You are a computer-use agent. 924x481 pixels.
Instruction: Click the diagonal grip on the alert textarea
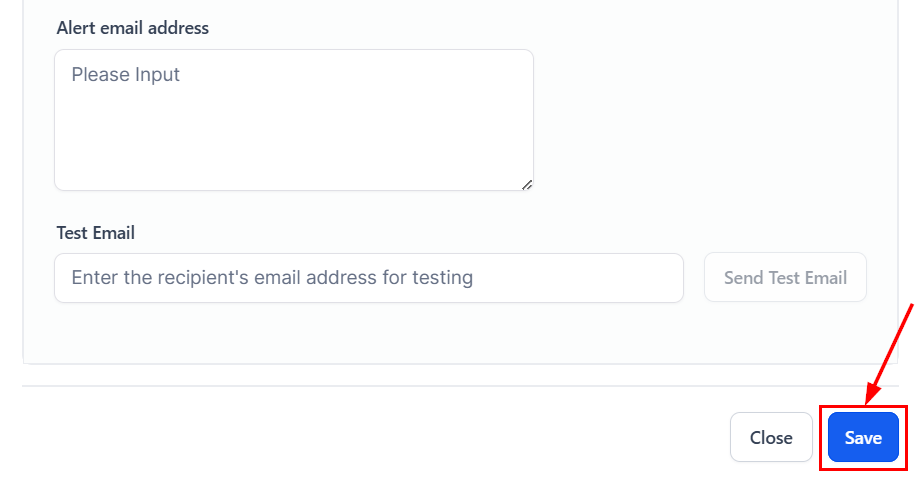point(527,184)
